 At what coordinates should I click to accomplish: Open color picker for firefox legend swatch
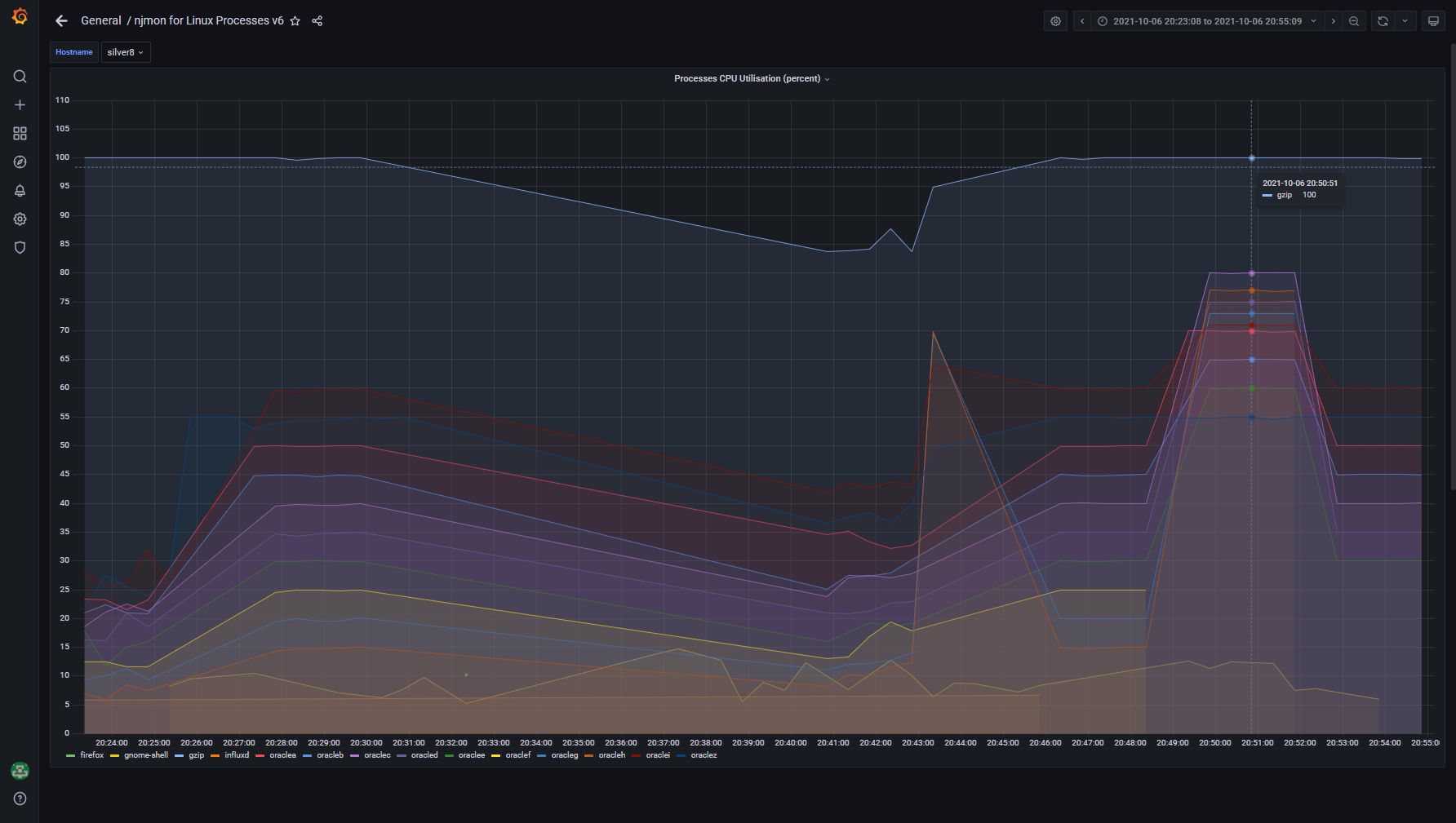click(71, 755)
